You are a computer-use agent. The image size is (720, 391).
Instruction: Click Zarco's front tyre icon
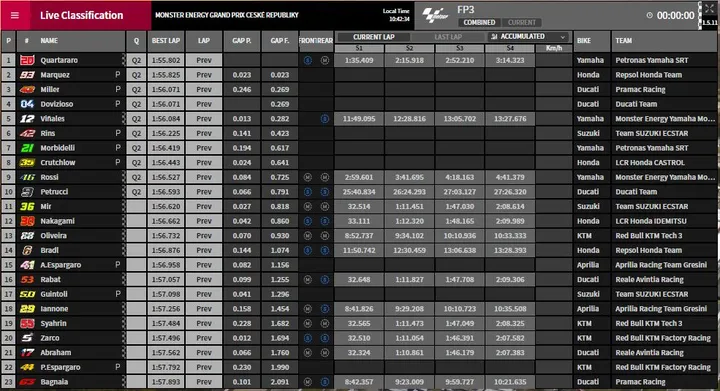(x=308, y=338)
